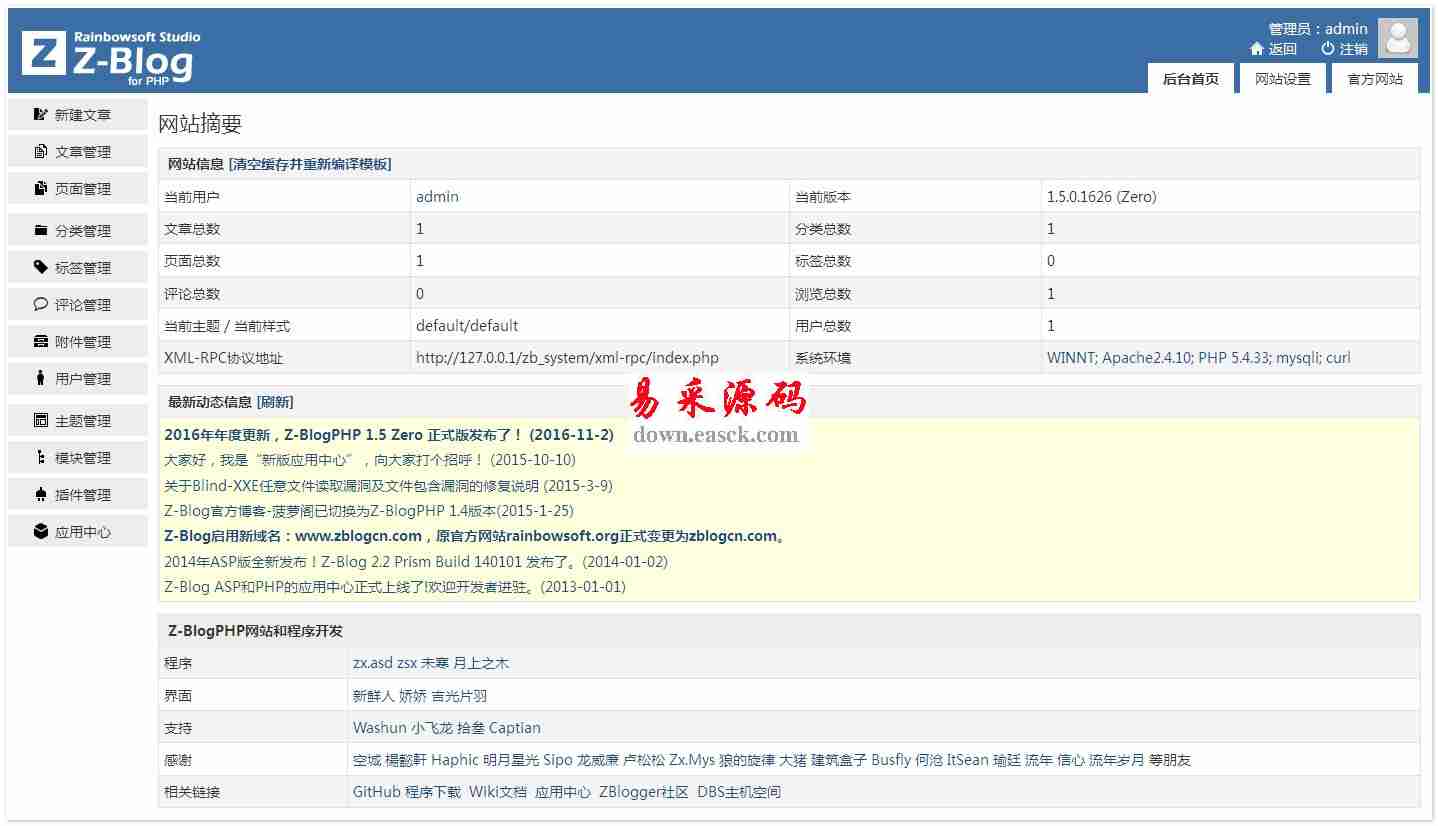Go to 文章管理 in the sidebar
The height and width of the screenshot is (826, 1438).
tap(77, 152)
